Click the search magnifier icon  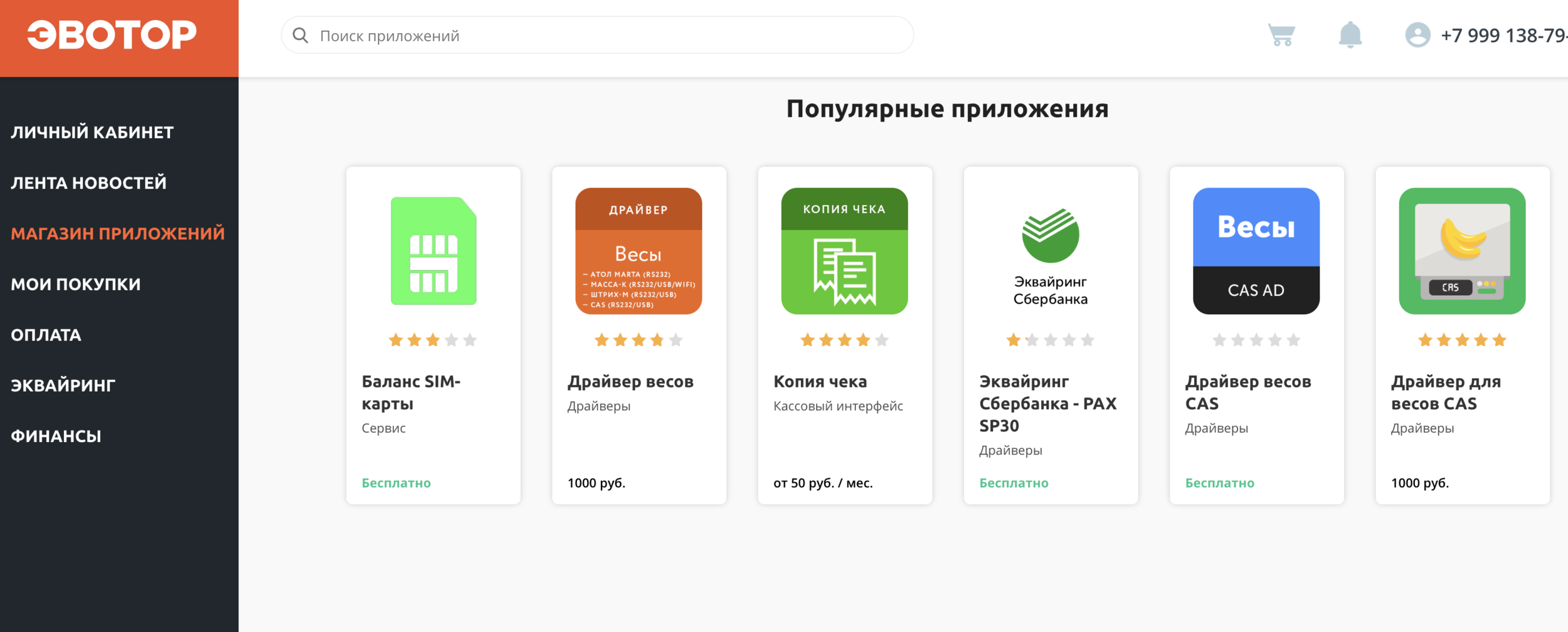(x=300, y=36)
